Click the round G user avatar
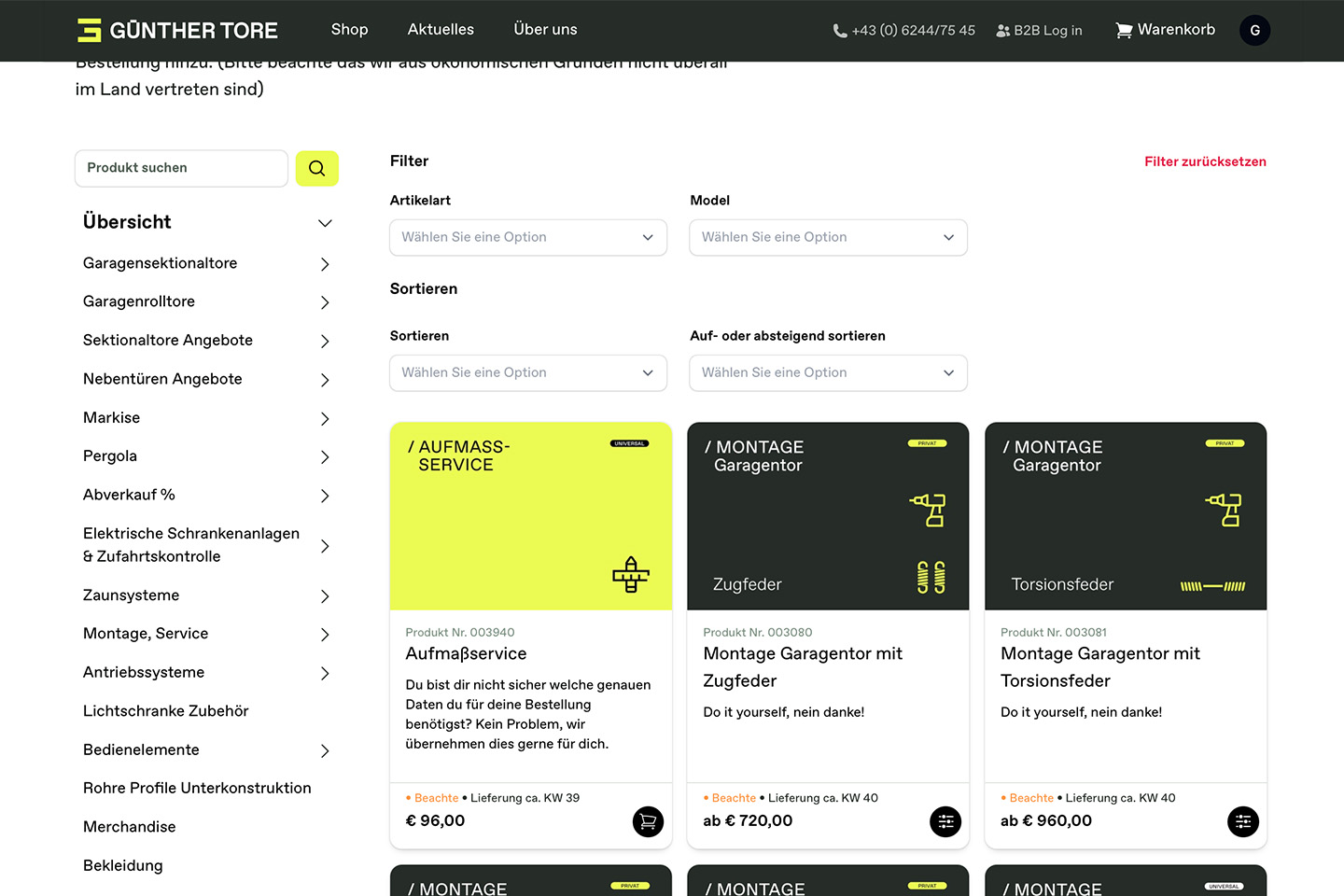The width and height of the screenshot is (1344, 896). tap(1254, 31)
